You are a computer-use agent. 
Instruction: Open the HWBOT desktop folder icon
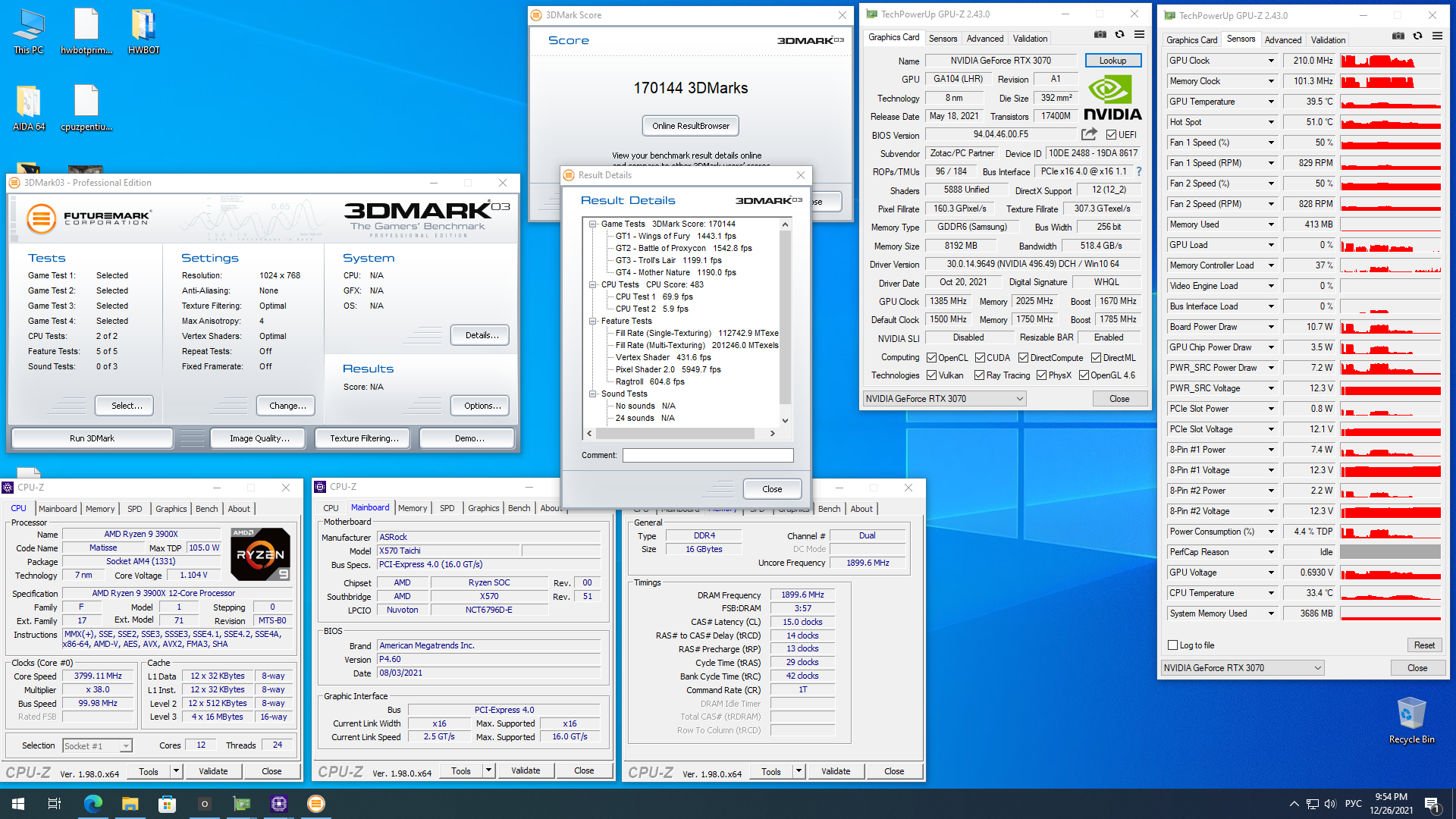(143, 32)
